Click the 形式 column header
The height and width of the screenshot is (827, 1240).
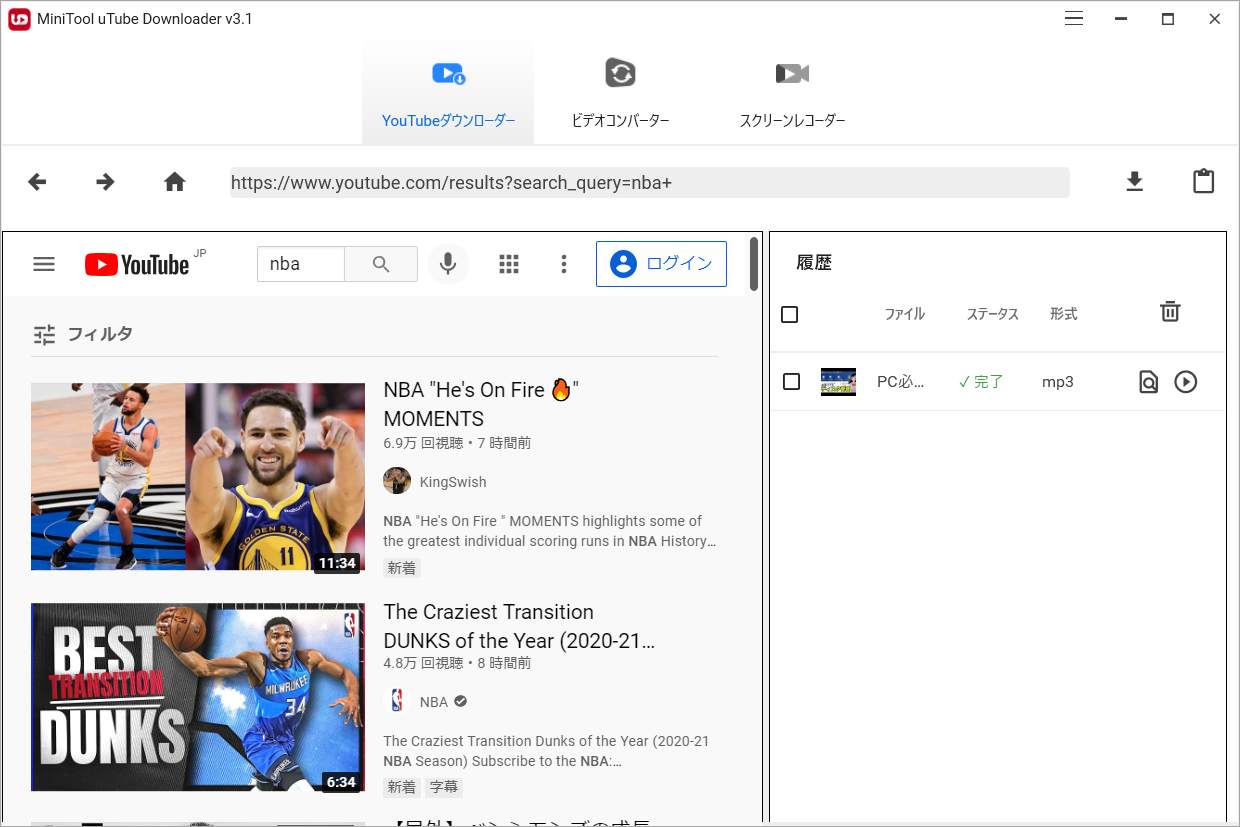[1064, 314]
